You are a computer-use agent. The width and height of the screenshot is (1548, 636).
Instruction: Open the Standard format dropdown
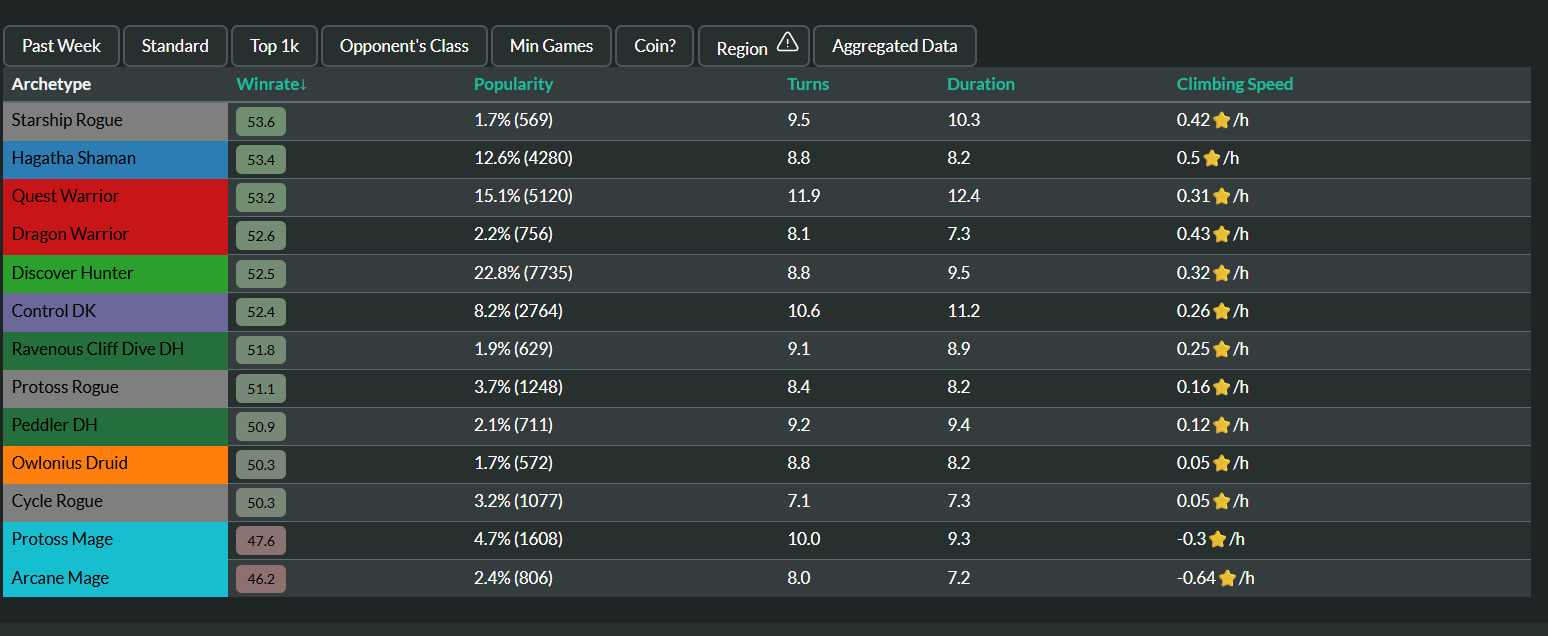tap(175, 46)
